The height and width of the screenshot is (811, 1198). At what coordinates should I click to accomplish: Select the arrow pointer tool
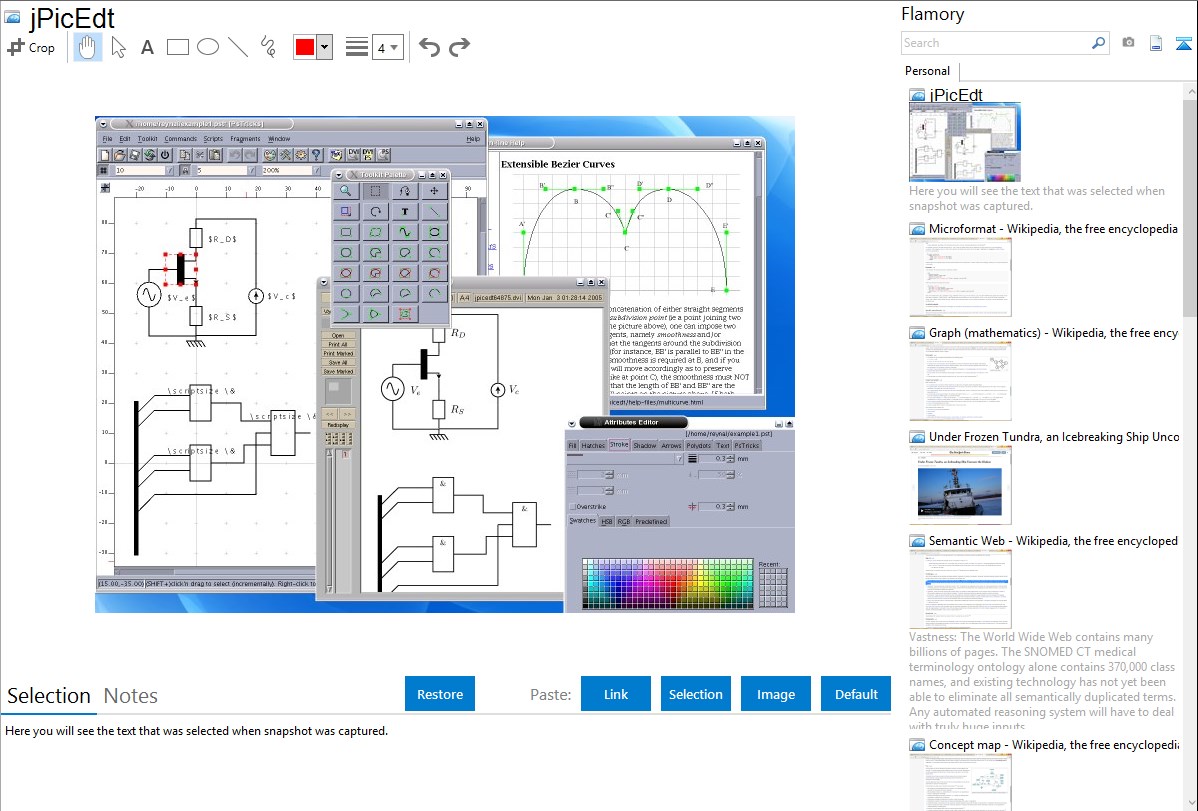coord(118,47)
